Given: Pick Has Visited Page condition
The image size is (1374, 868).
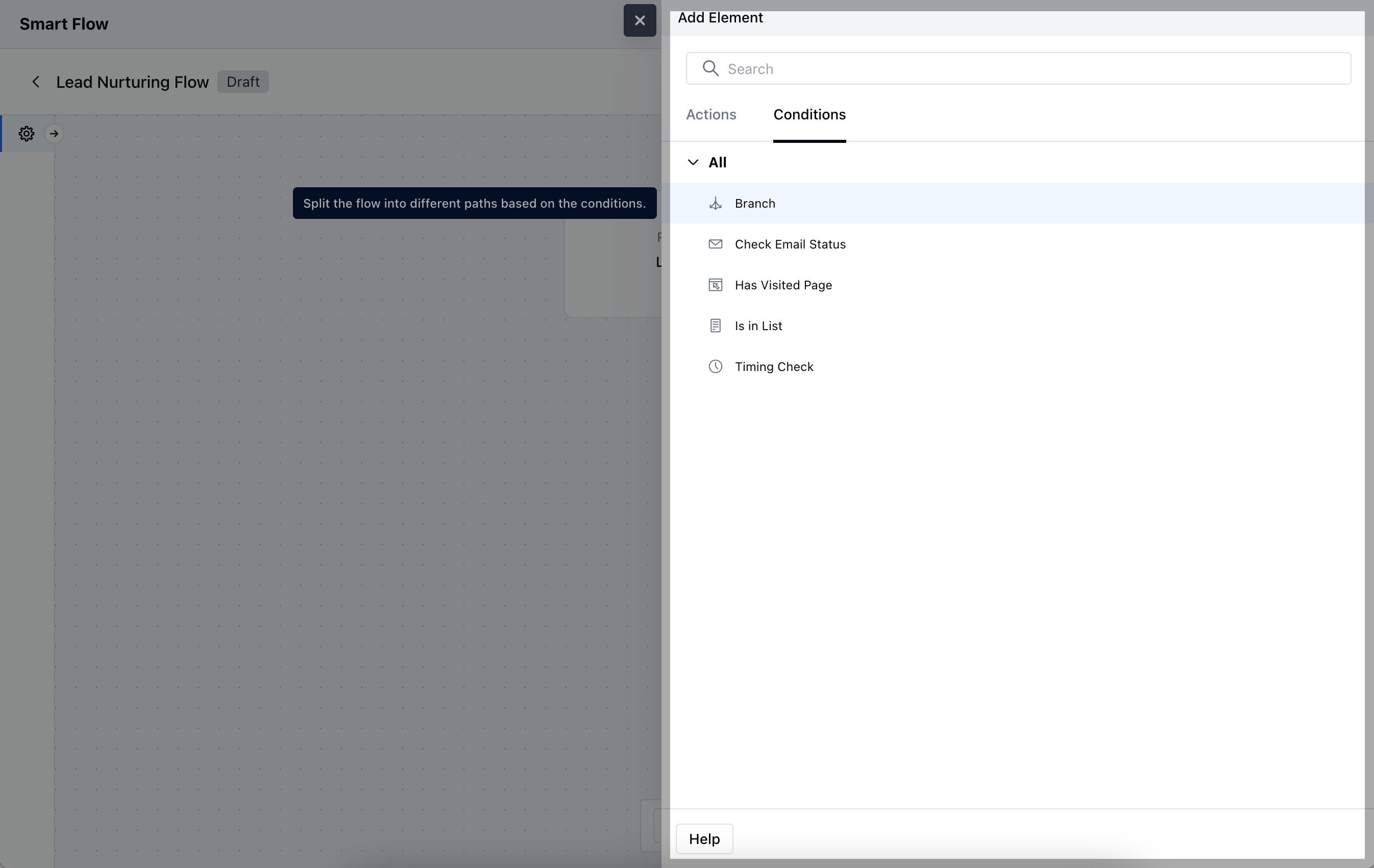Looking at the screenshot, I should 783,285.
